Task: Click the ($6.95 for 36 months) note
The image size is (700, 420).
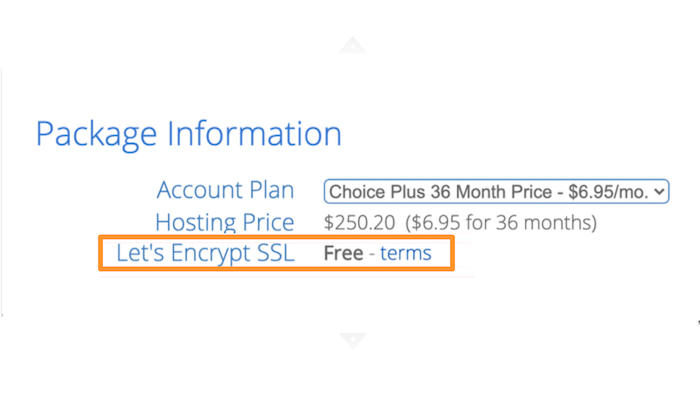Action: click(x=501, y=222)
